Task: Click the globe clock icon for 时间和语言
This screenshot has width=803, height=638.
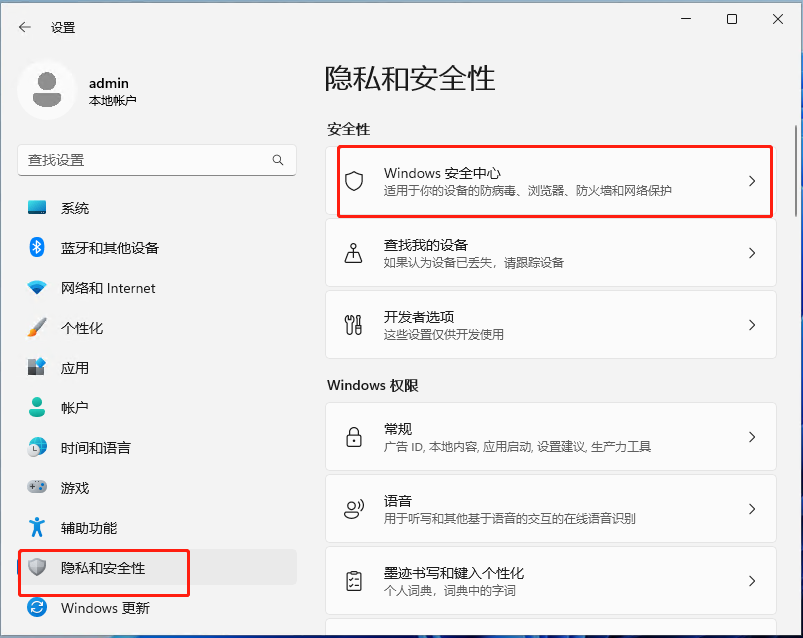Action: (x=37, y=447)
